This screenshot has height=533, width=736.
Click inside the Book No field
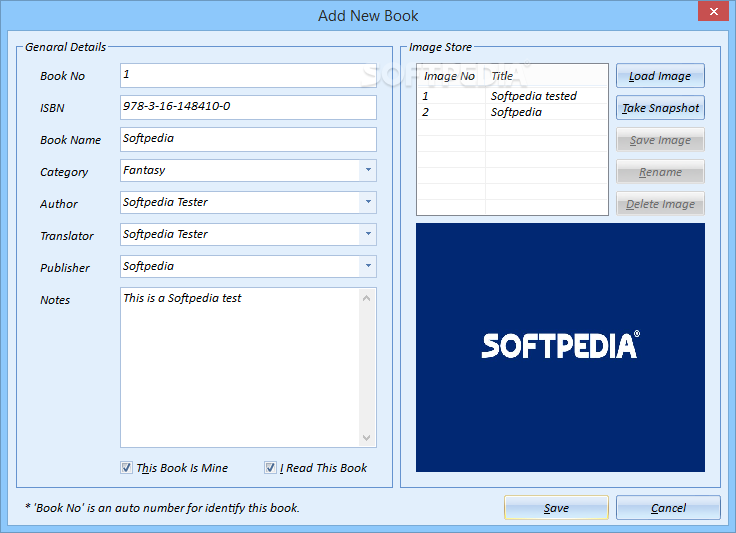click(x=248, y=75)
